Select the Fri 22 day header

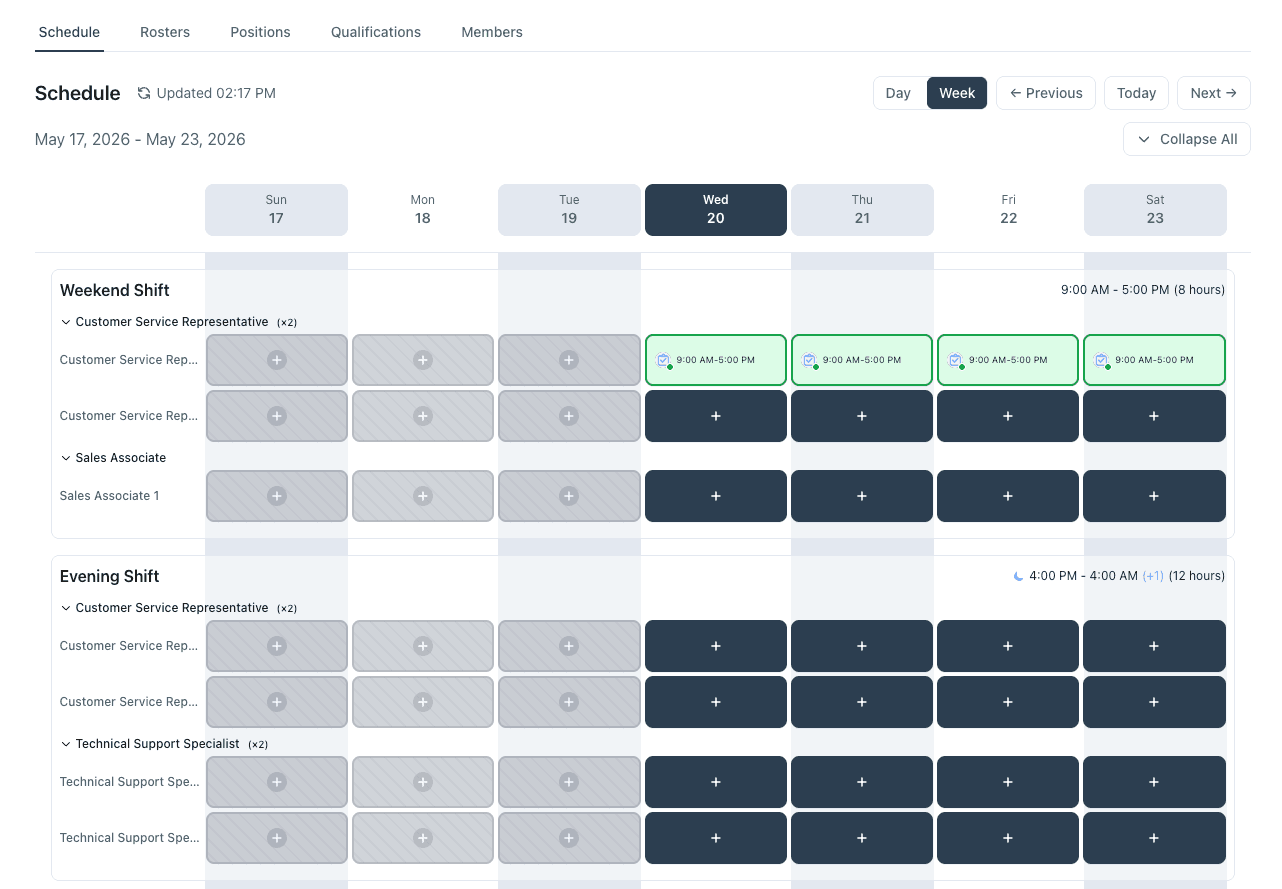1008,210
